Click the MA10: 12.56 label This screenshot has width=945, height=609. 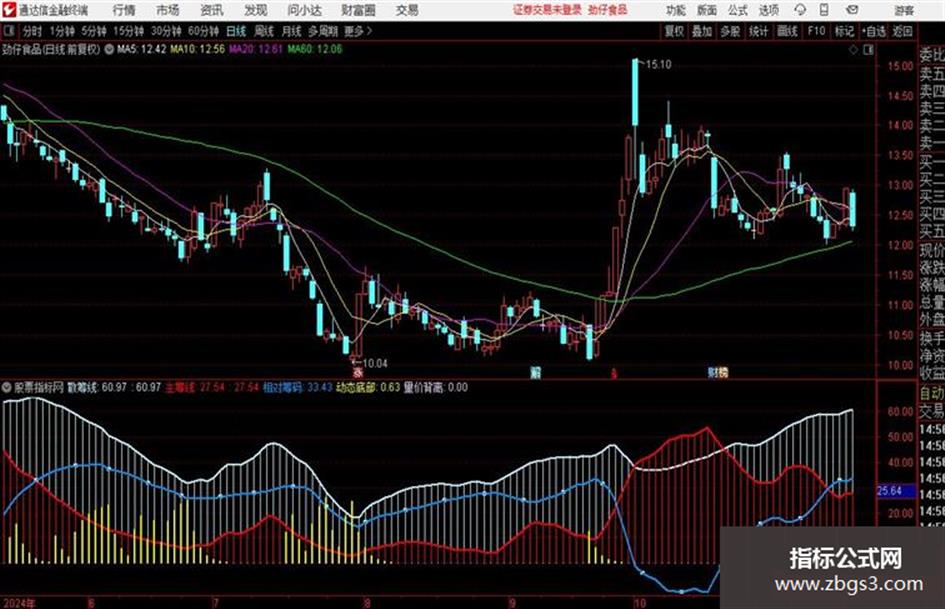[x=198, y=49]
